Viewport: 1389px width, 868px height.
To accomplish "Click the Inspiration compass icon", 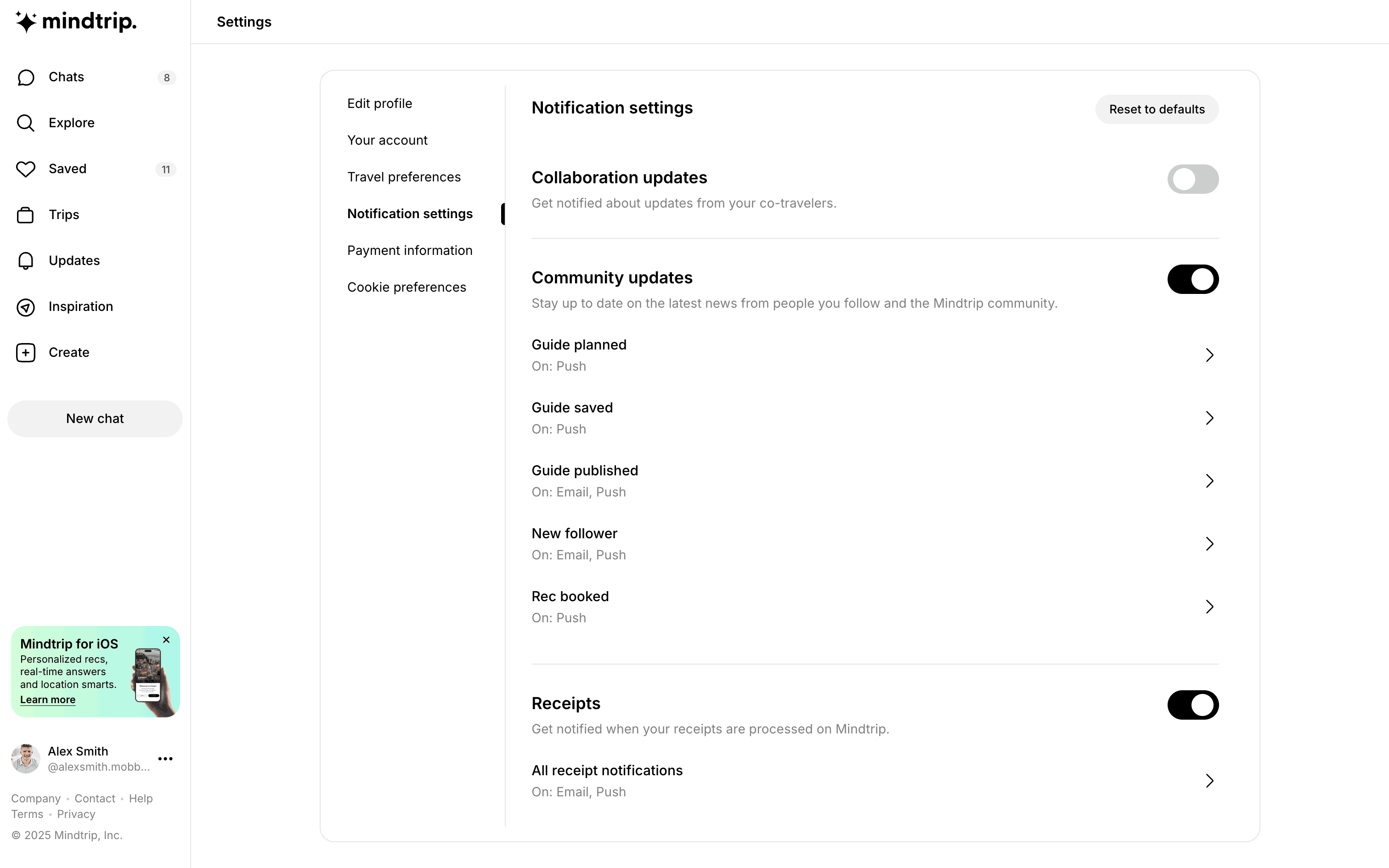I will pos(26,307).
